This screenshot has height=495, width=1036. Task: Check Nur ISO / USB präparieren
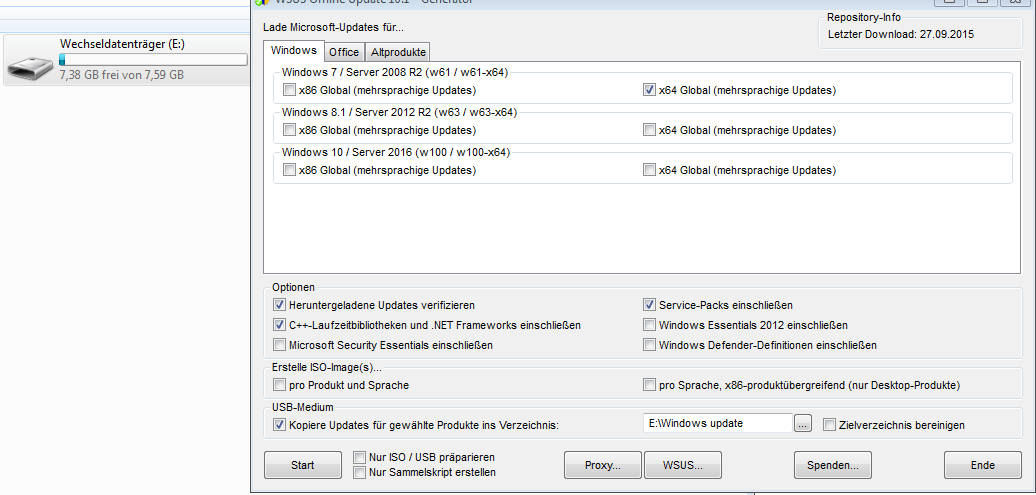(x=360, y=457)
